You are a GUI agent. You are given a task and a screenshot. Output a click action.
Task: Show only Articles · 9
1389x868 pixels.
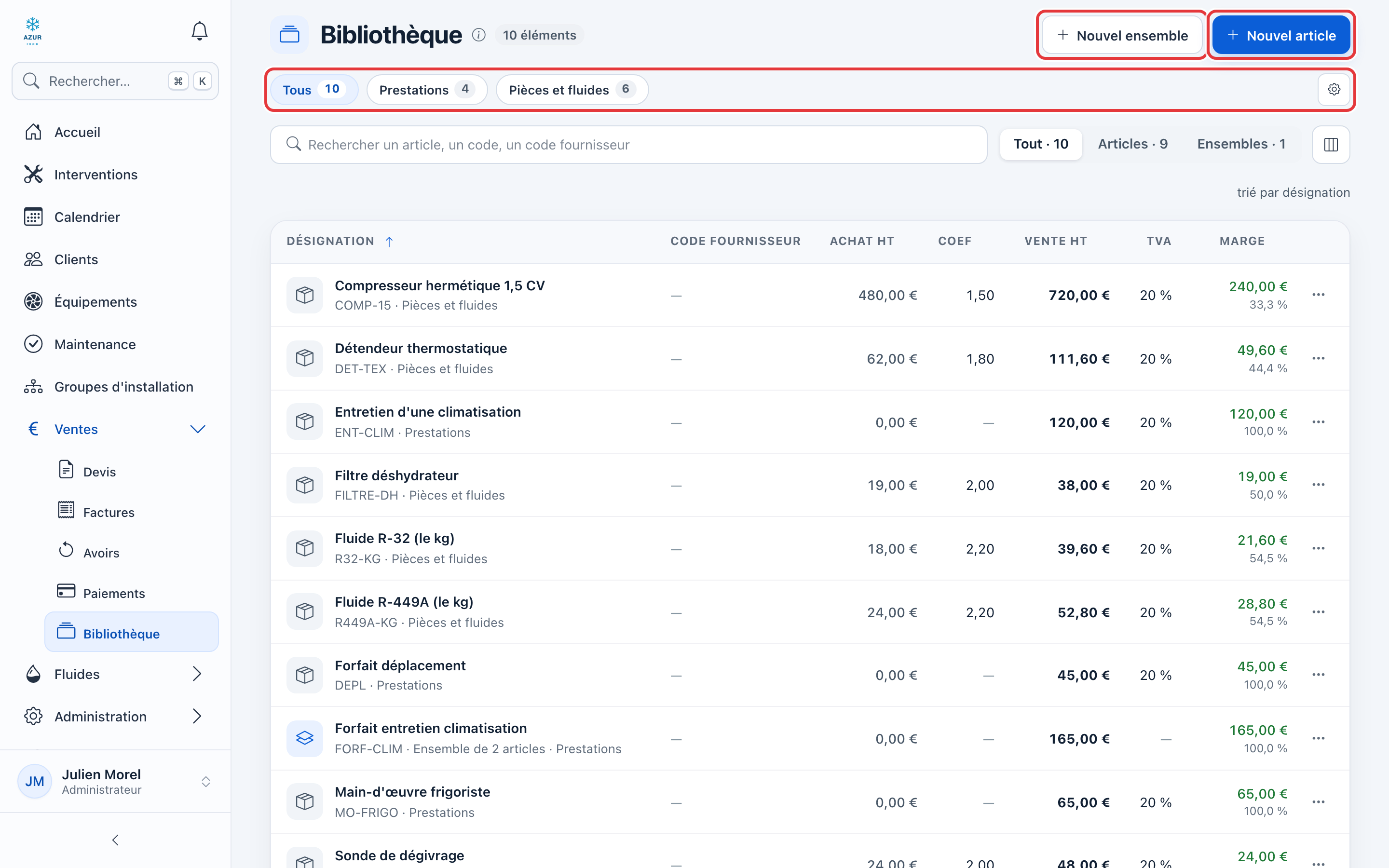point(1132,144)
